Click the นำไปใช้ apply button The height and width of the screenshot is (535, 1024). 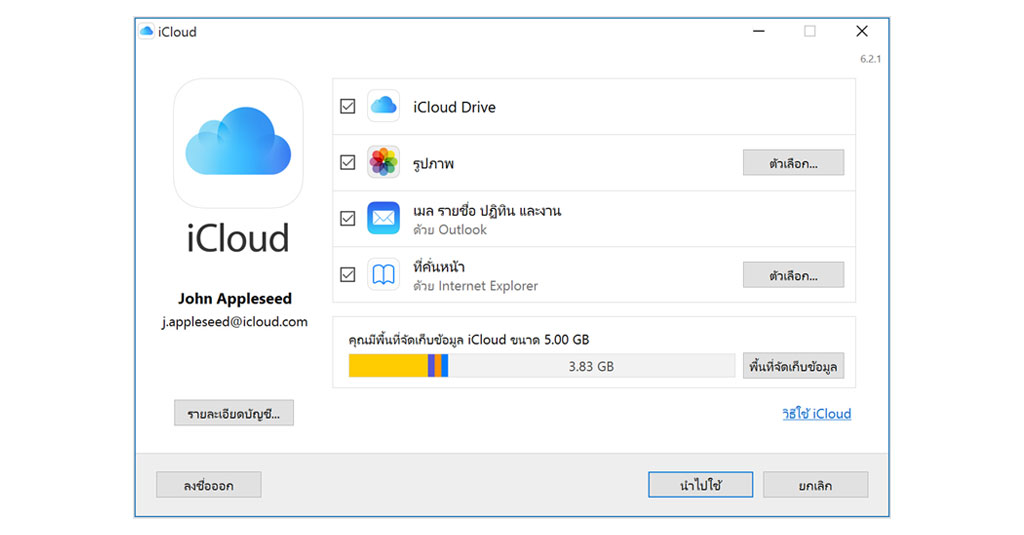(x=700, y=485)
